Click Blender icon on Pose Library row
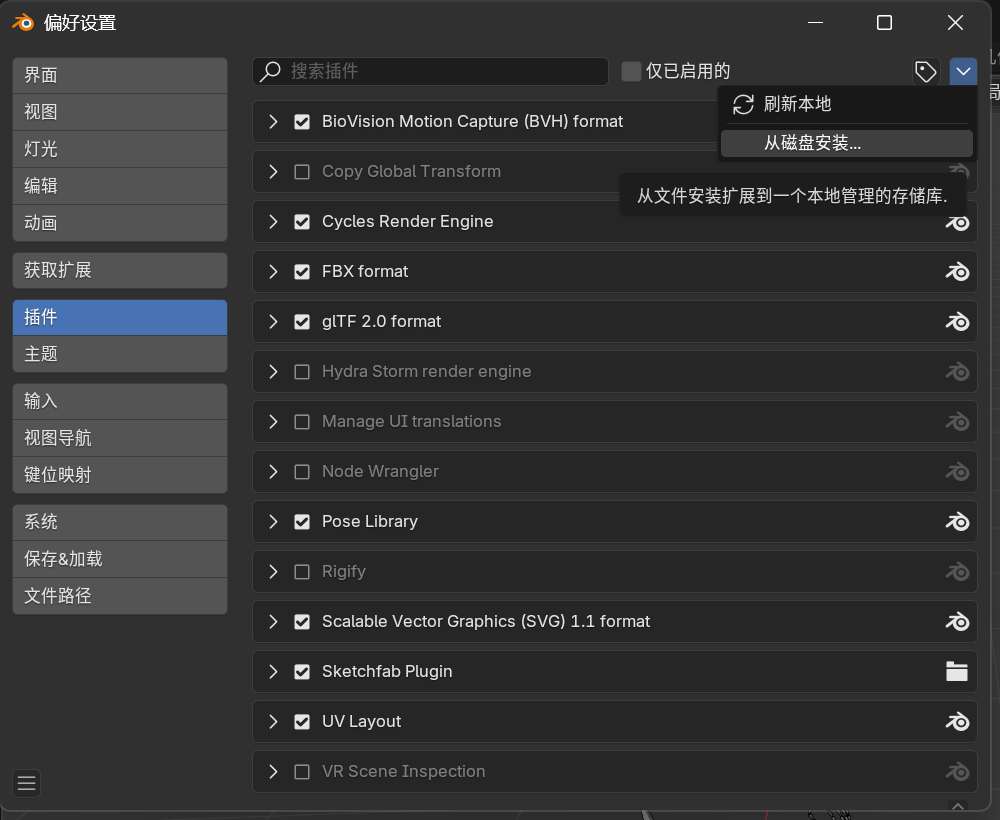This screenshot has height=820, width=1000. point(957,521)
